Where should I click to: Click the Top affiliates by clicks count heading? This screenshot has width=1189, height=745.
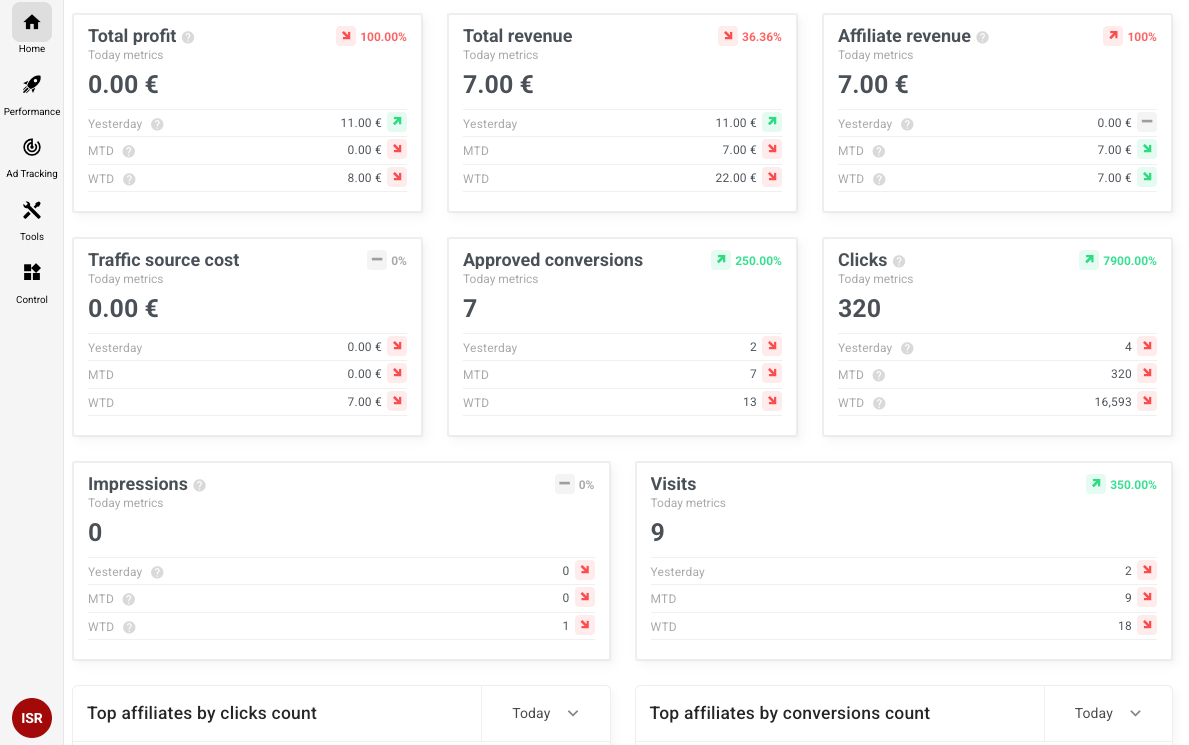pyautogui.click(x=202, y=713)
